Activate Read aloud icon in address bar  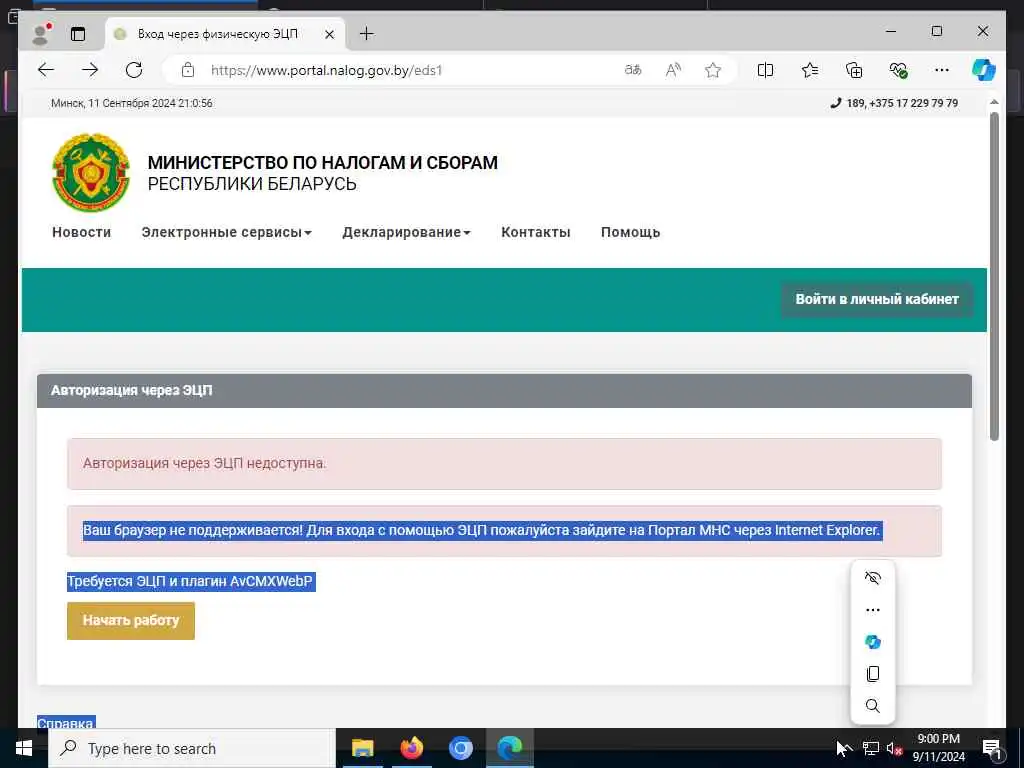673,70
